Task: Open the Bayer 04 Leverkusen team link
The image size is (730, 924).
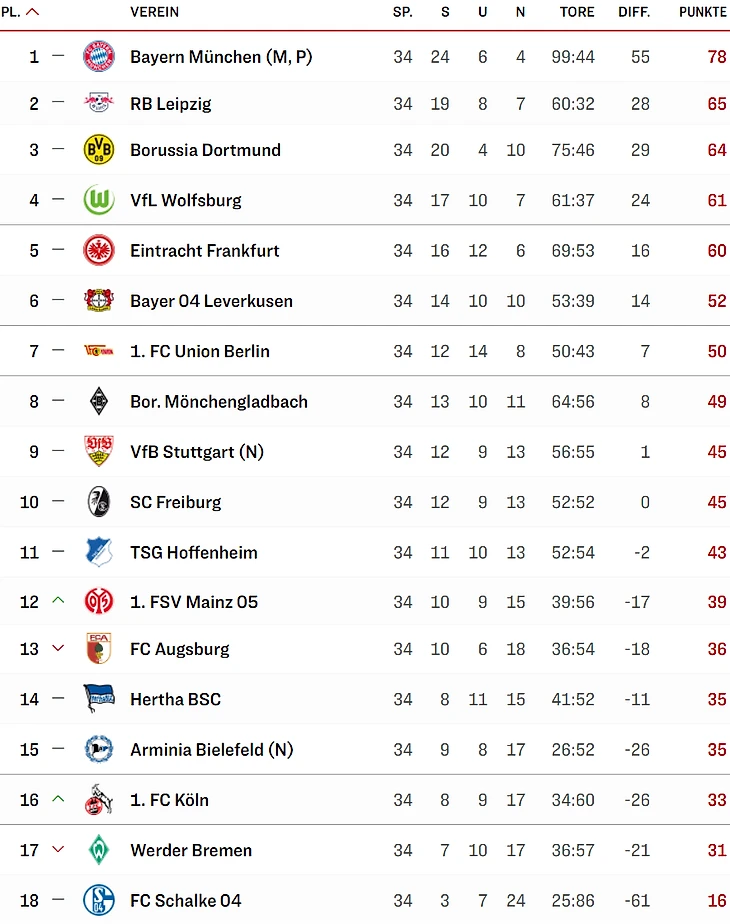Action: click(211, 301)
